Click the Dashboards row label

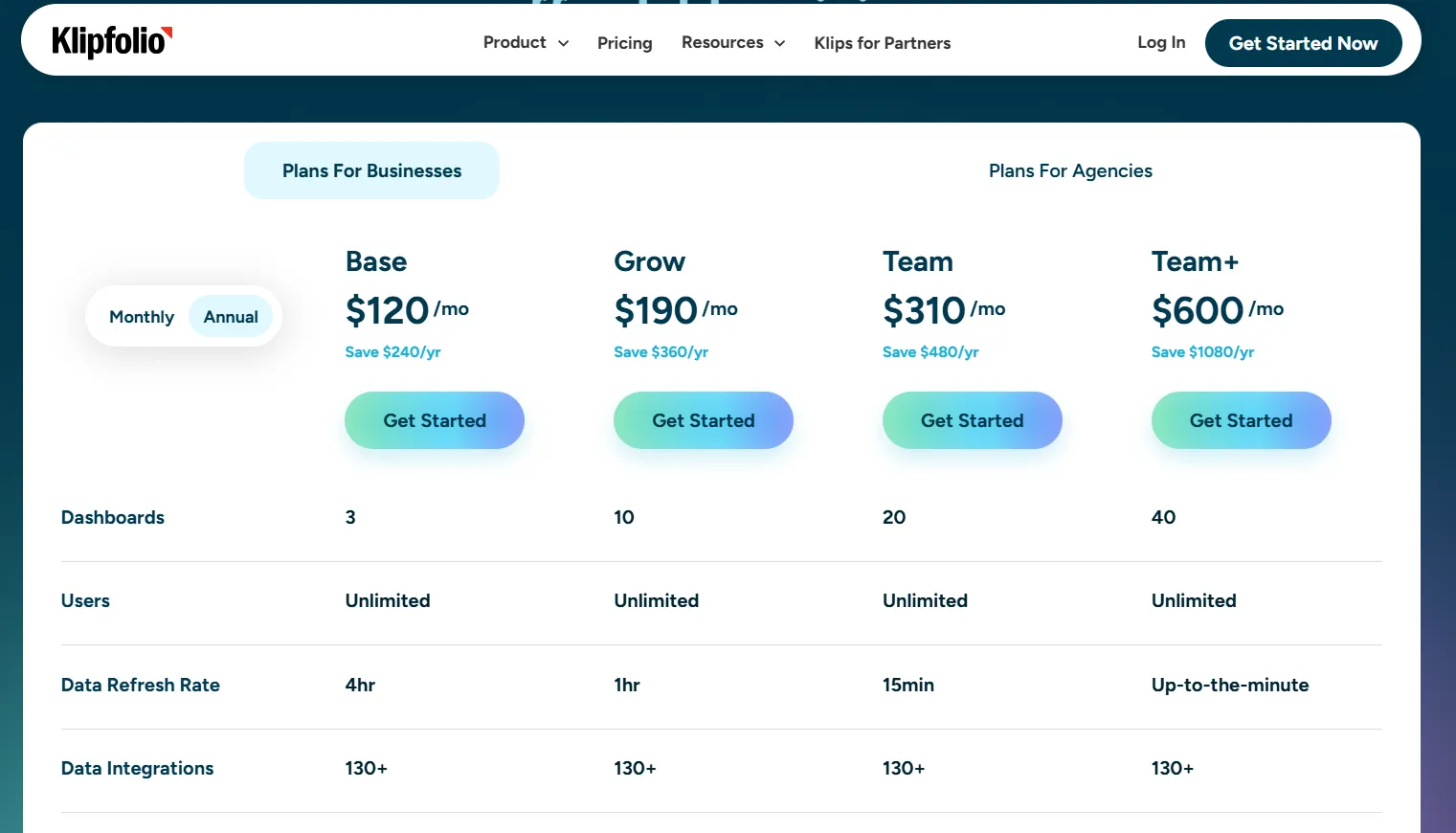[113, 517]
